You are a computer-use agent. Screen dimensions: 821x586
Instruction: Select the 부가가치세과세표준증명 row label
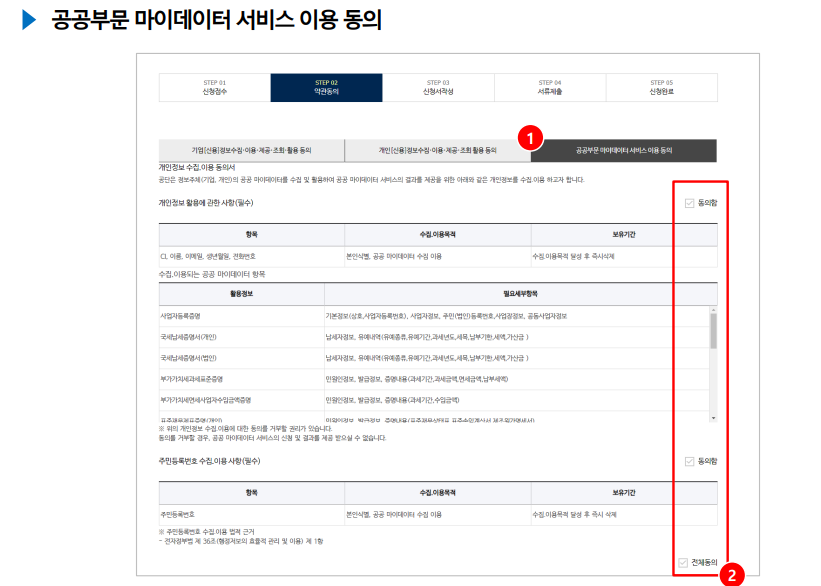pos(192,379)
